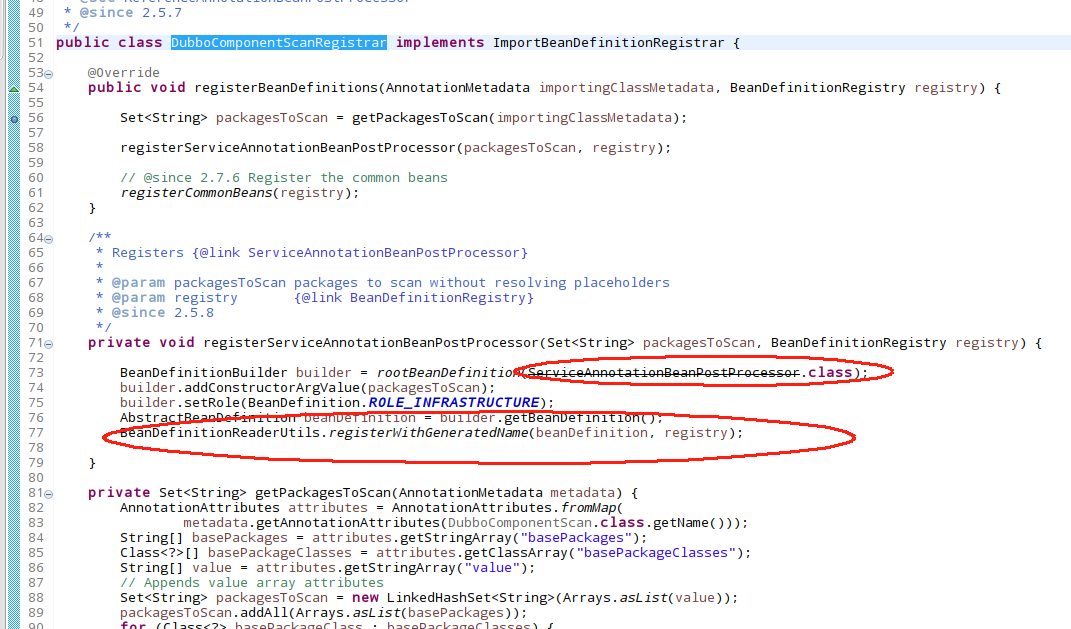Collapse the method fold toggle at line 71
Image resolution: width=1071 pixels, height=629 pixels.
click(48, 344)
